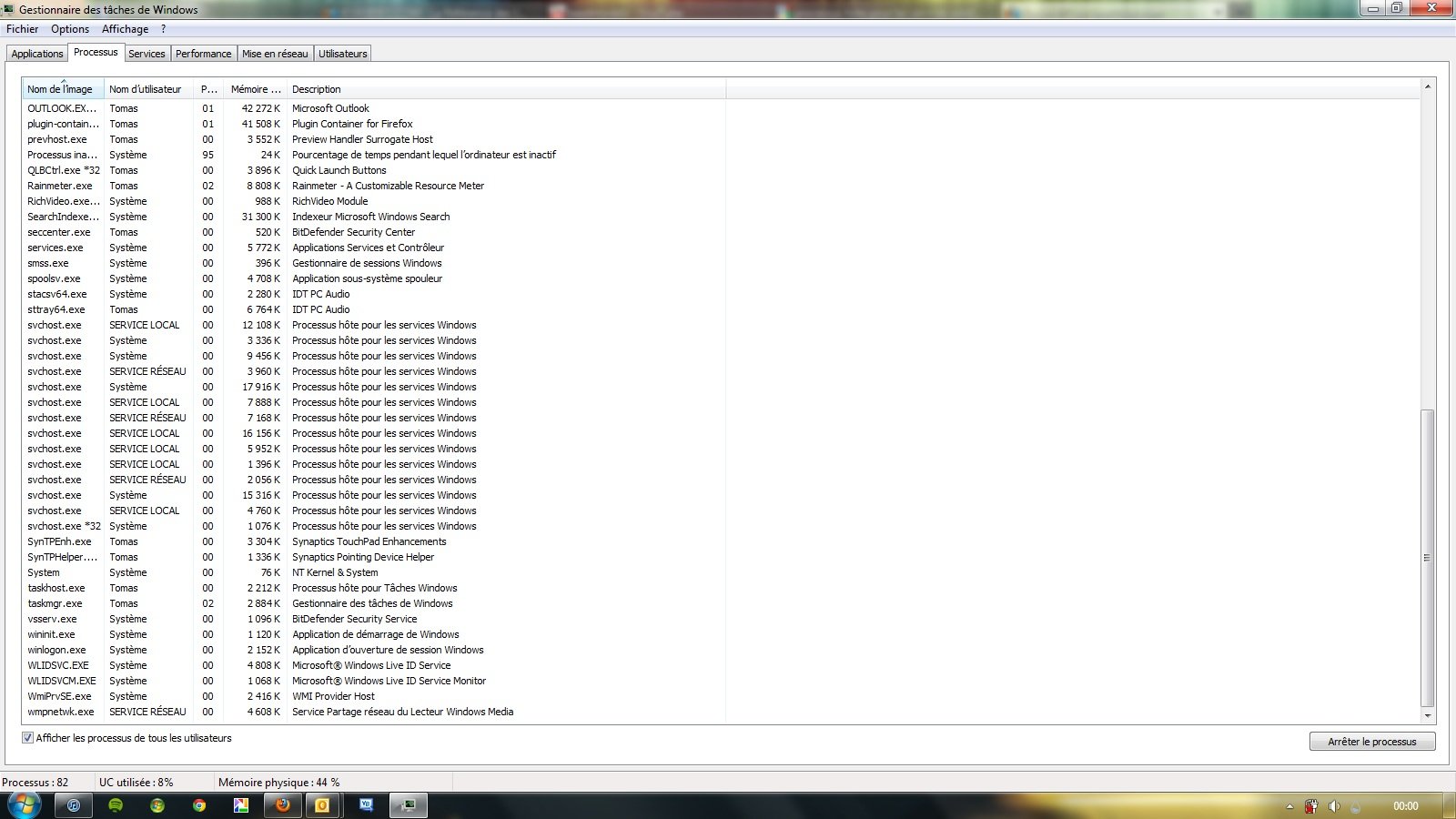Select the Rainmeter.exe process

(x=374, y=186)
